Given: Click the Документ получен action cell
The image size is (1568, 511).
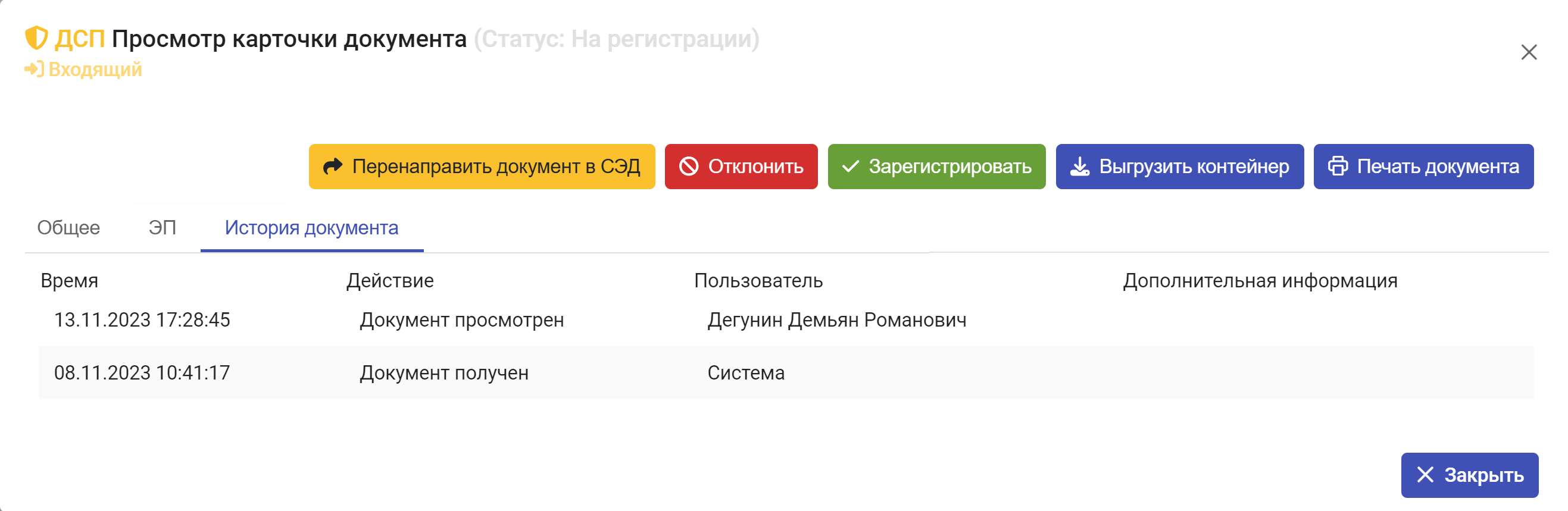Looking at the screenshot, I should (x=443, y=373).
